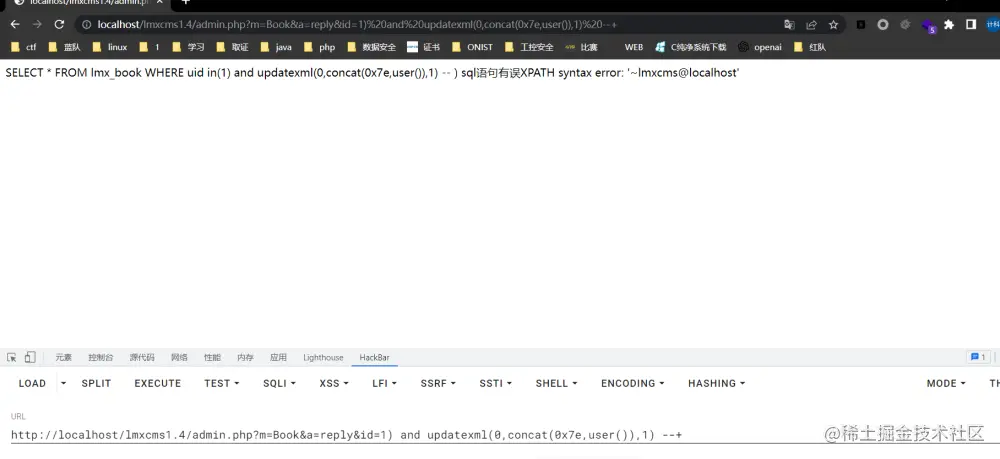Open the SSRF dropdown menu
1000x459 pixels.
[438, 383]
